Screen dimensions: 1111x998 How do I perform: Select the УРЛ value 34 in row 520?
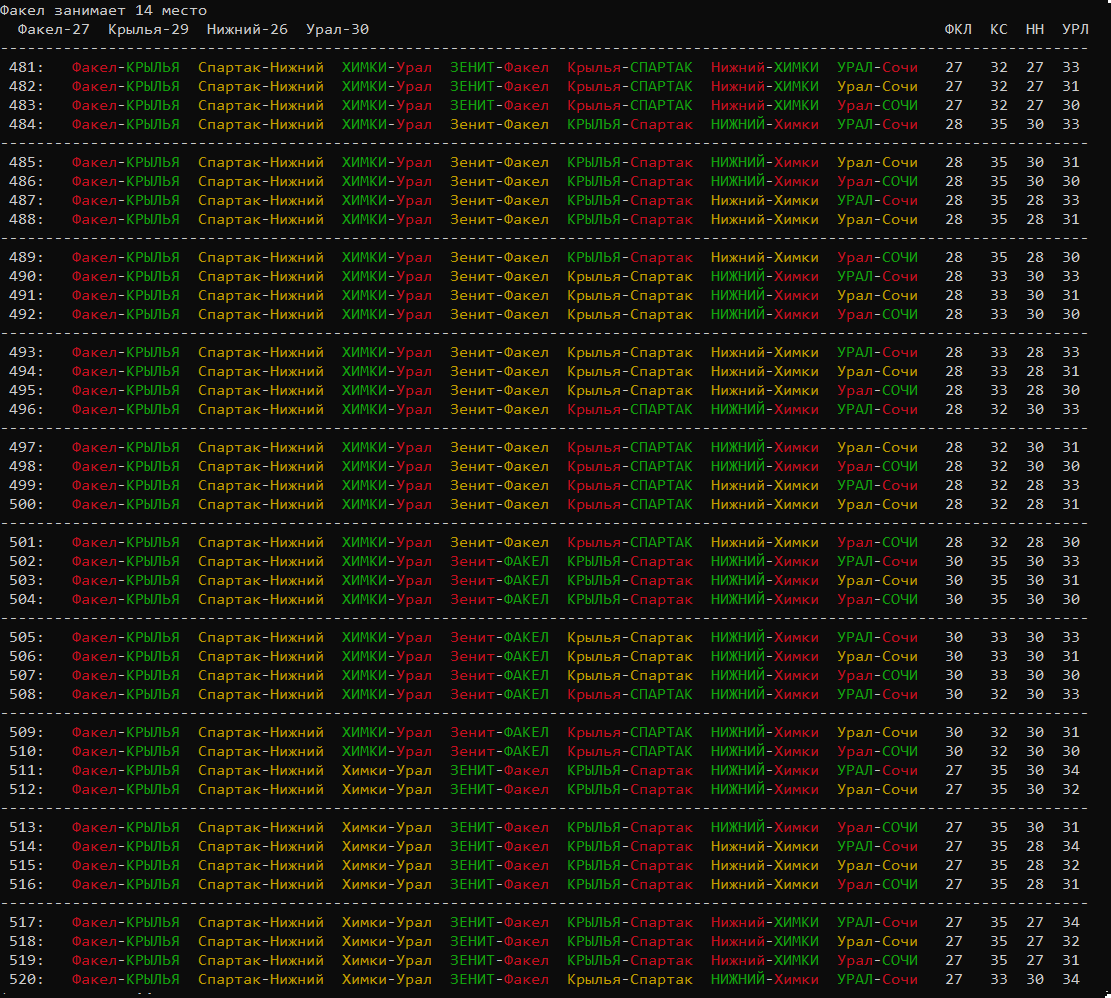(x=1071, y=980)
